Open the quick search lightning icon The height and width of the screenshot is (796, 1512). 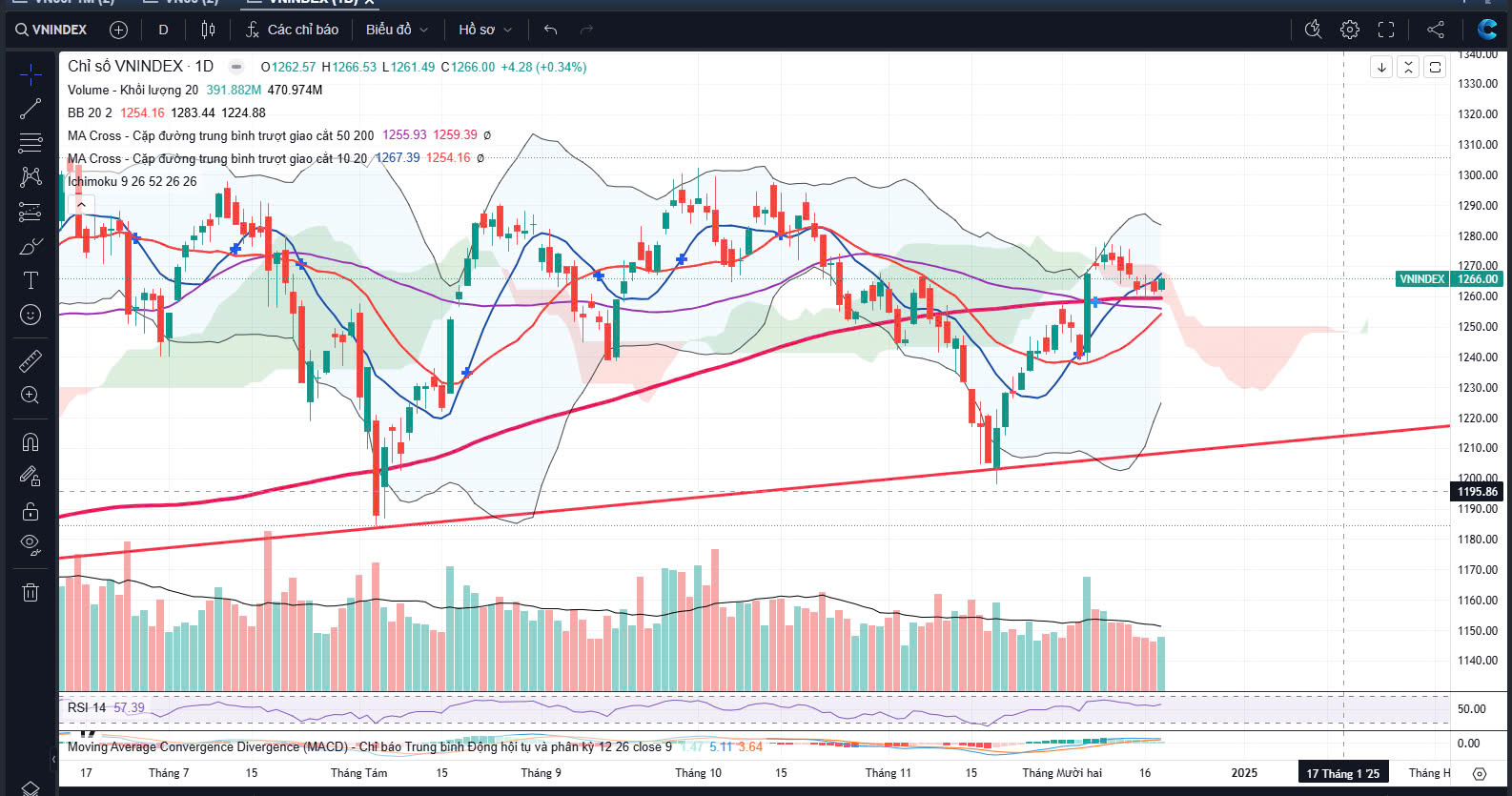(x=1313, y=30)
